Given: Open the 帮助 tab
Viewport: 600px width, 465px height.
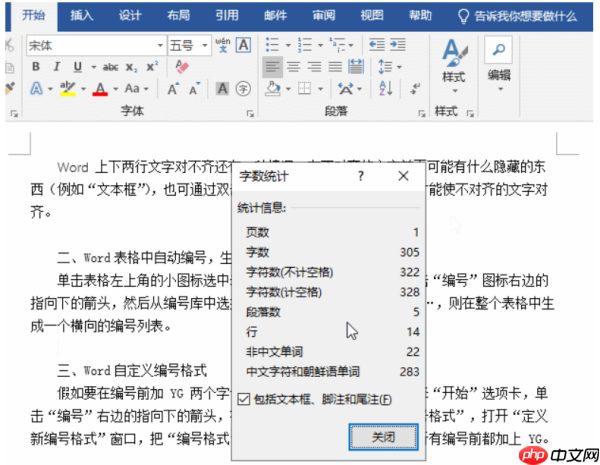Looking at the screenshot, I should pyautogui.click(x=420, y=16).
